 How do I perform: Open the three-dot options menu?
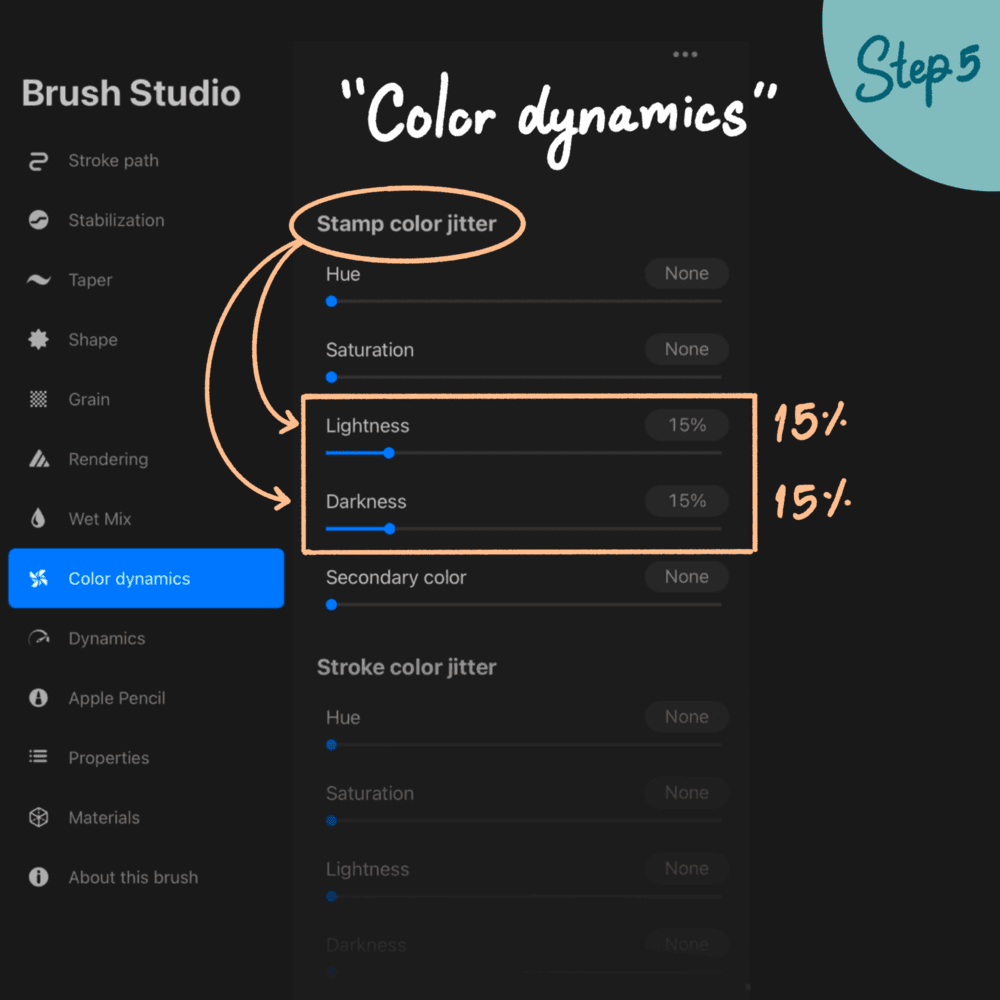point(685,55)
